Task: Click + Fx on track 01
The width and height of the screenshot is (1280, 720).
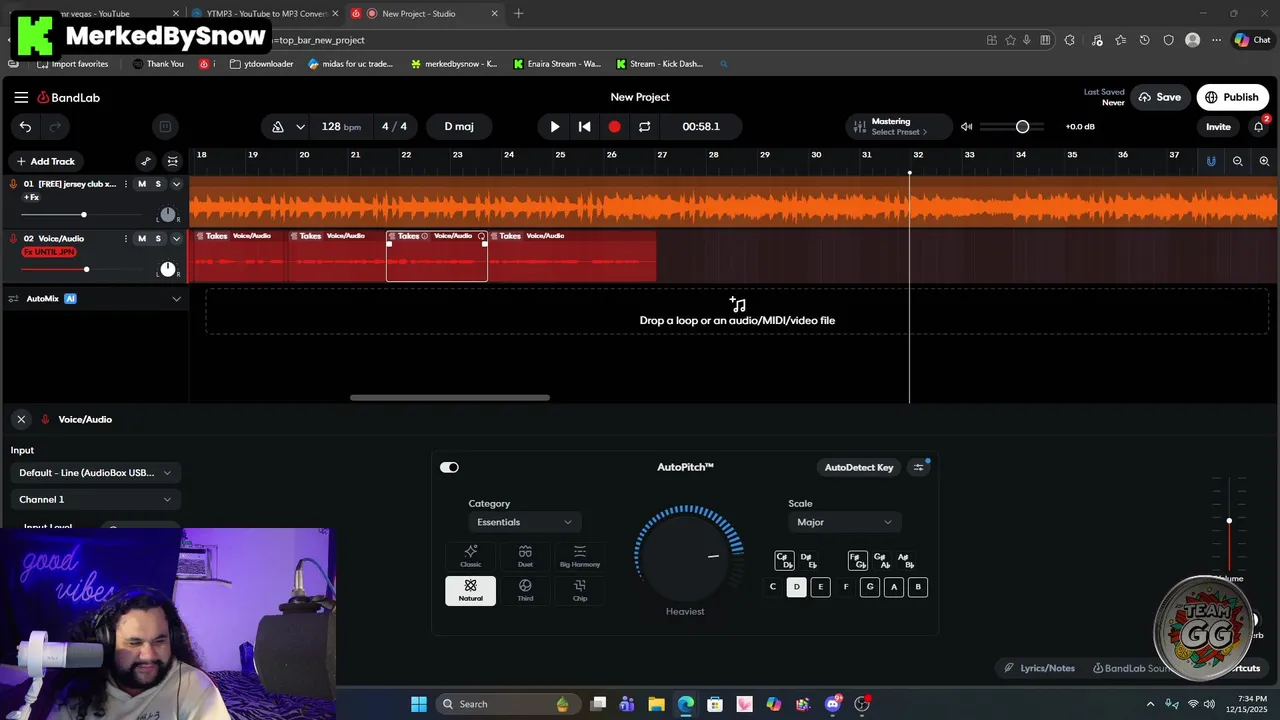Action: click(31, 198)
